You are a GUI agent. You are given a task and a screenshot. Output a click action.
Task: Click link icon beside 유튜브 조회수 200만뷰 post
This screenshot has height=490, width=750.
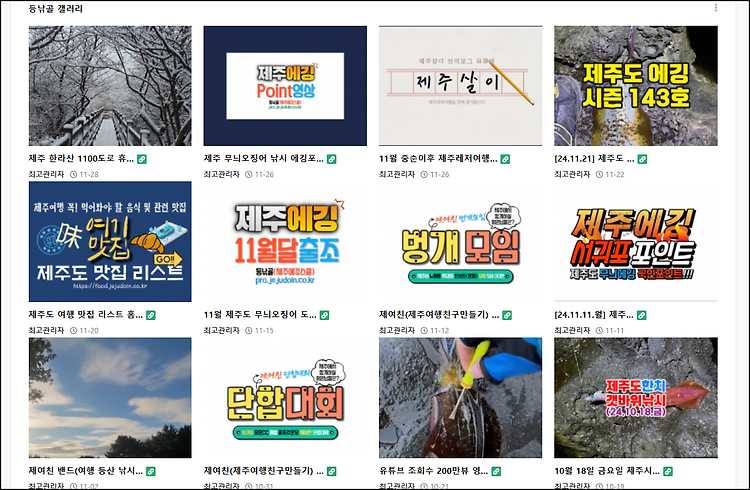coord(496,471)
